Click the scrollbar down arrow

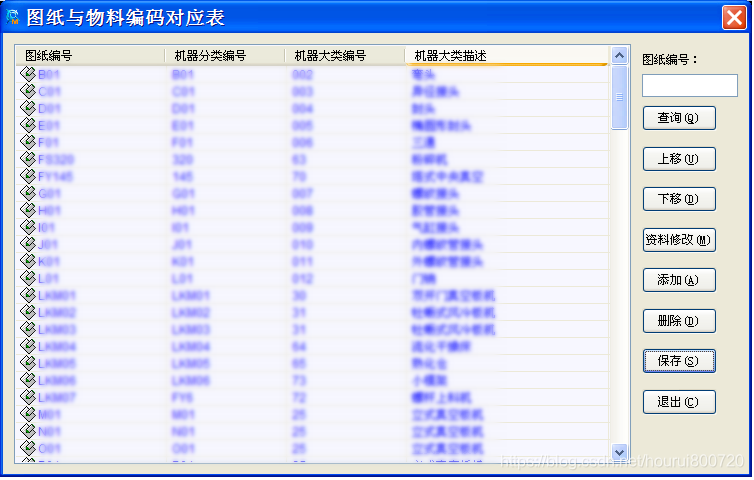[x=619, y=452]
